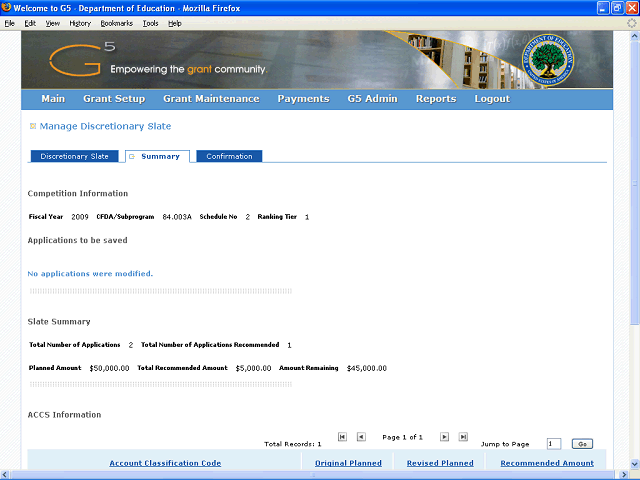Click the 'Total Records: 1' text
Screen dimensions: 640x480
pos(293,444)
